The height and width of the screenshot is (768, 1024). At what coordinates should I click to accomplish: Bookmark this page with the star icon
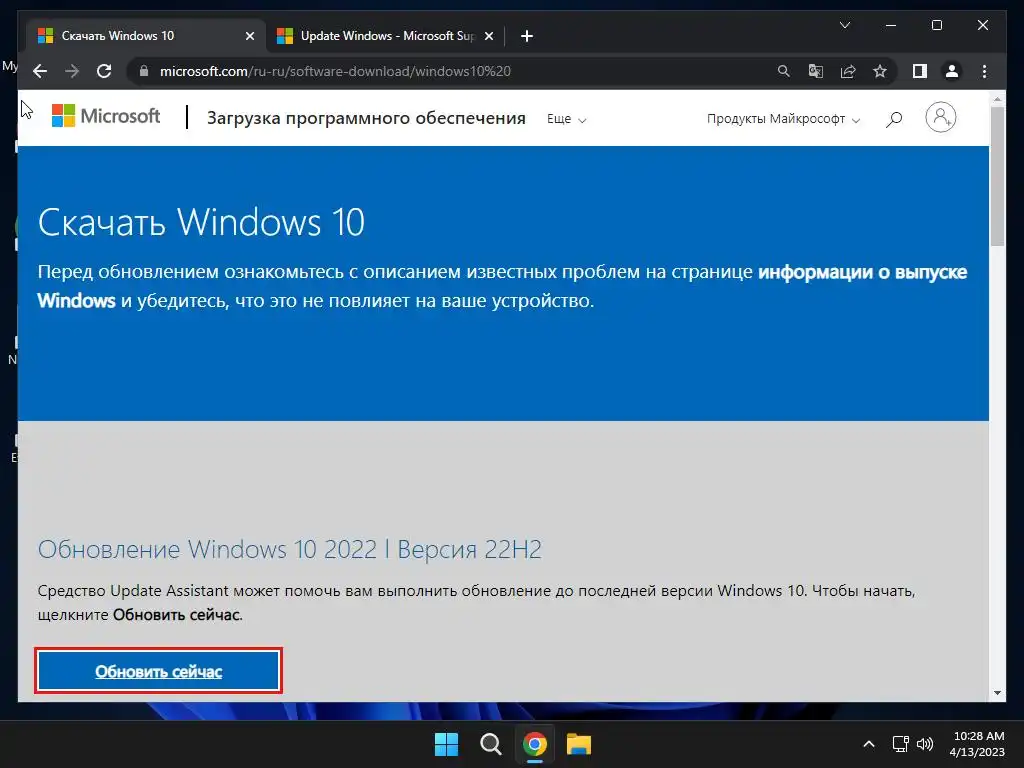tap(880, 71)
